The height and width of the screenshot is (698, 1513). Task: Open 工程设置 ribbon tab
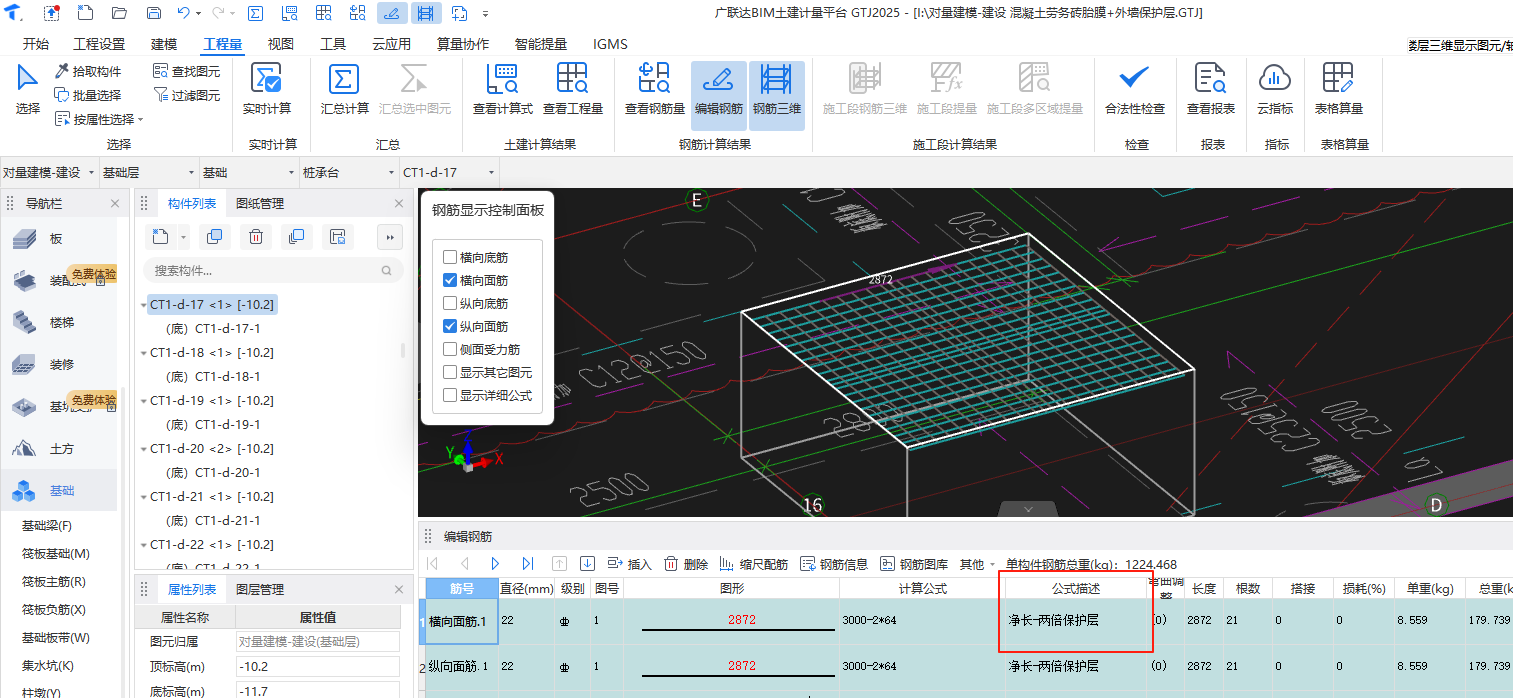point(100,44)
